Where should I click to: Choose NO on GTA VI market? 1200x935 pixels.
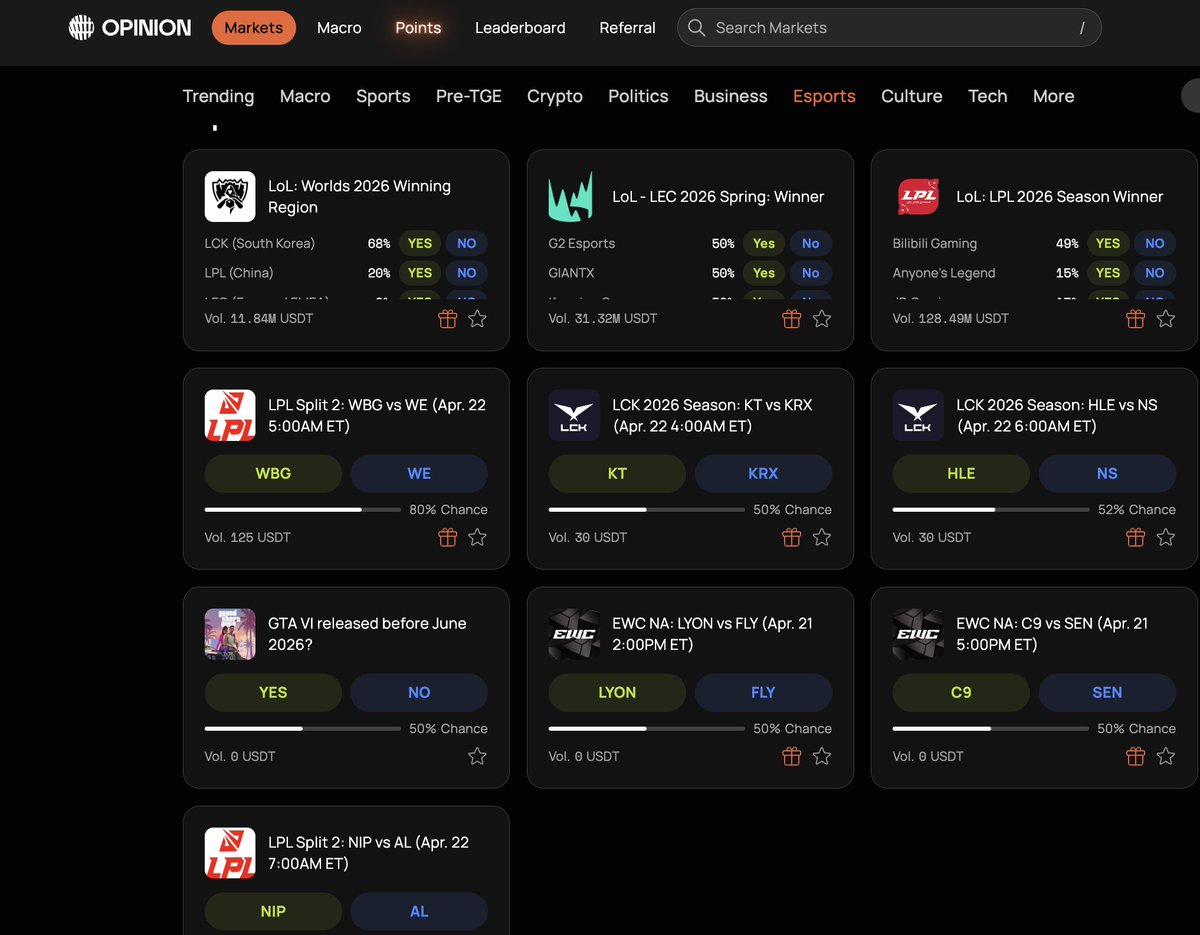pos(419,692)
